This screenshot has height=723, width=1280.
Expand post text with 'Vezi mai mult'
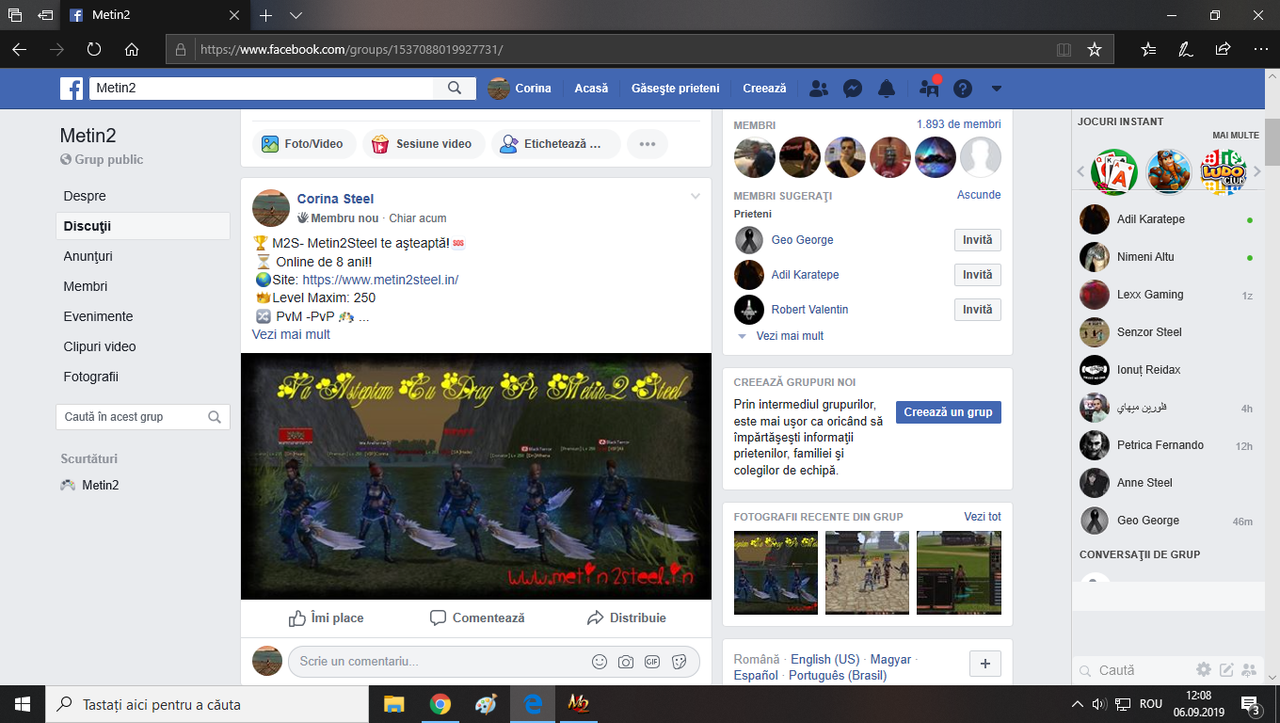(291, 334)
